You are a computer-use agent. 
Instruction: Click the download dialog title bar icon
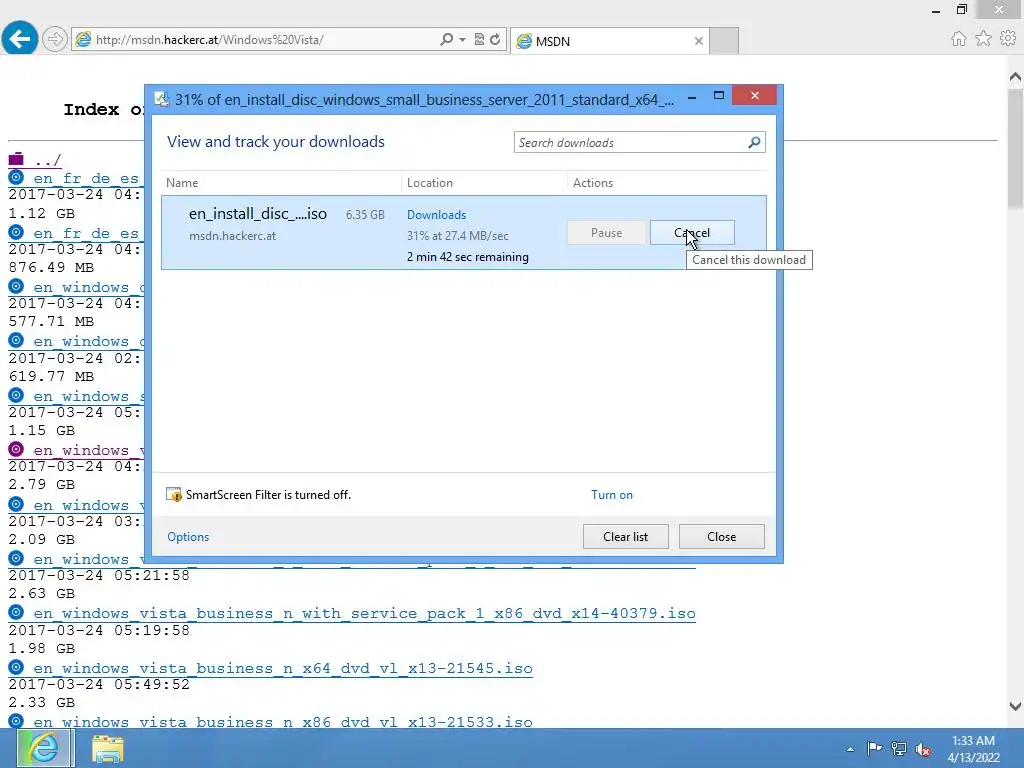pyautogui.click(x=161, y=99)
